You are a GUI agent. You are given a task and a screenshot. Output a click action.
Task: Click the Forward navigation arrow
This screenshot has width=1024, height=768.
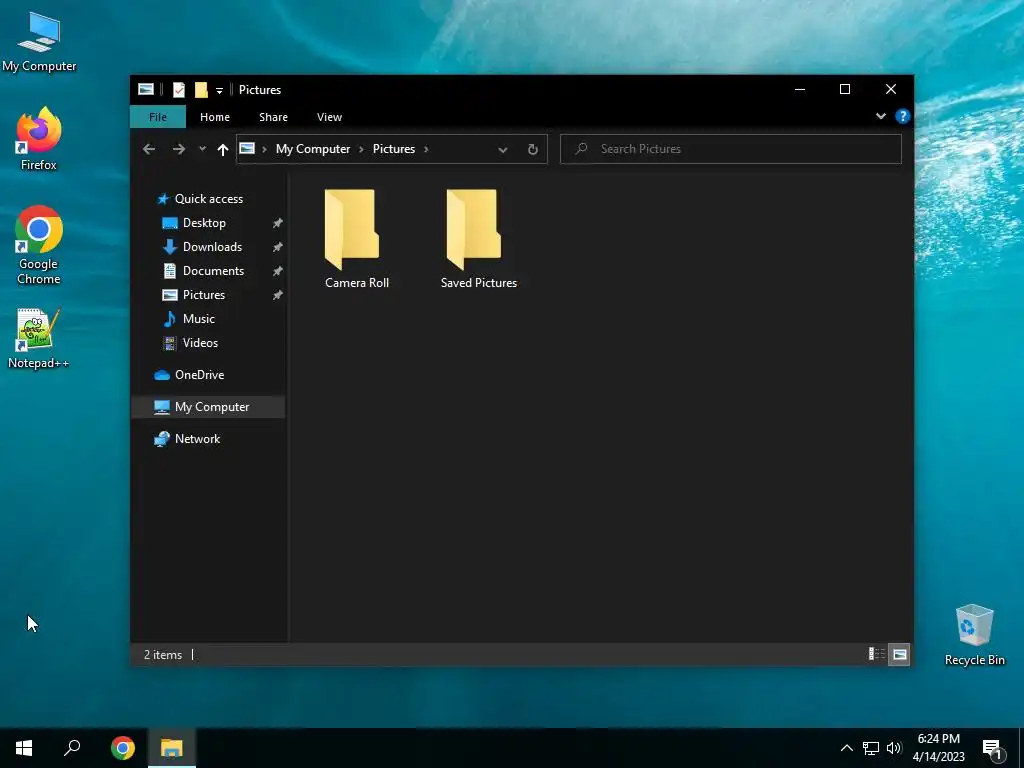click(x=178, y=149)
